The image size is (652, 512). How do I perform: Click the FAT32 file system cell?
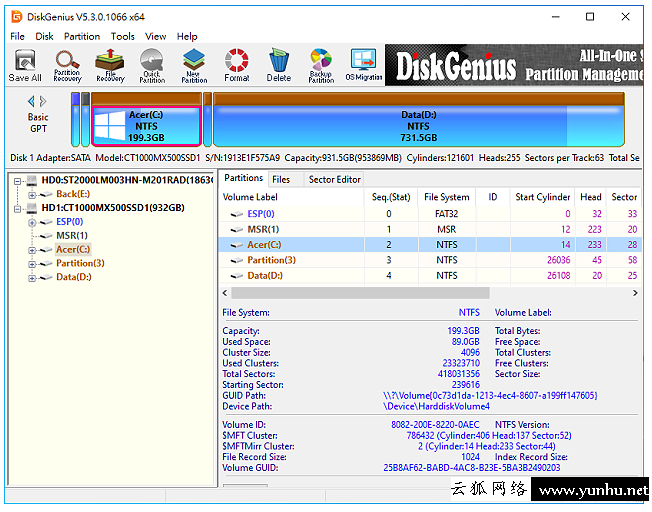tap(447, 214)
